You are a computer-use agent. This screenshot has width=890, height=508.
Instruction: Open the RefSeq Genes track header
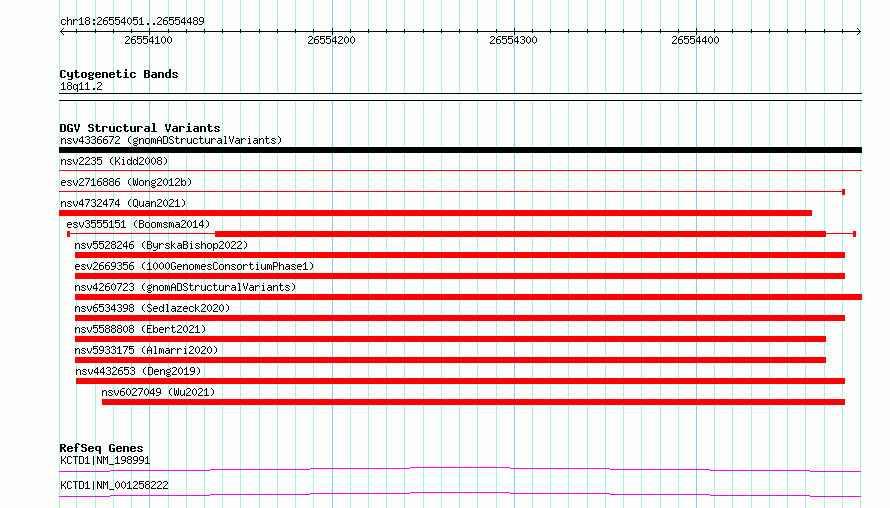pos(101,448)
